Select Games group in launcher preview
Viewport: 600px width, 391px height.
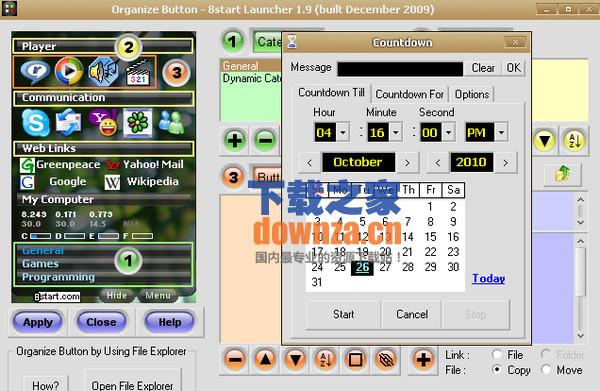point(40,264)
